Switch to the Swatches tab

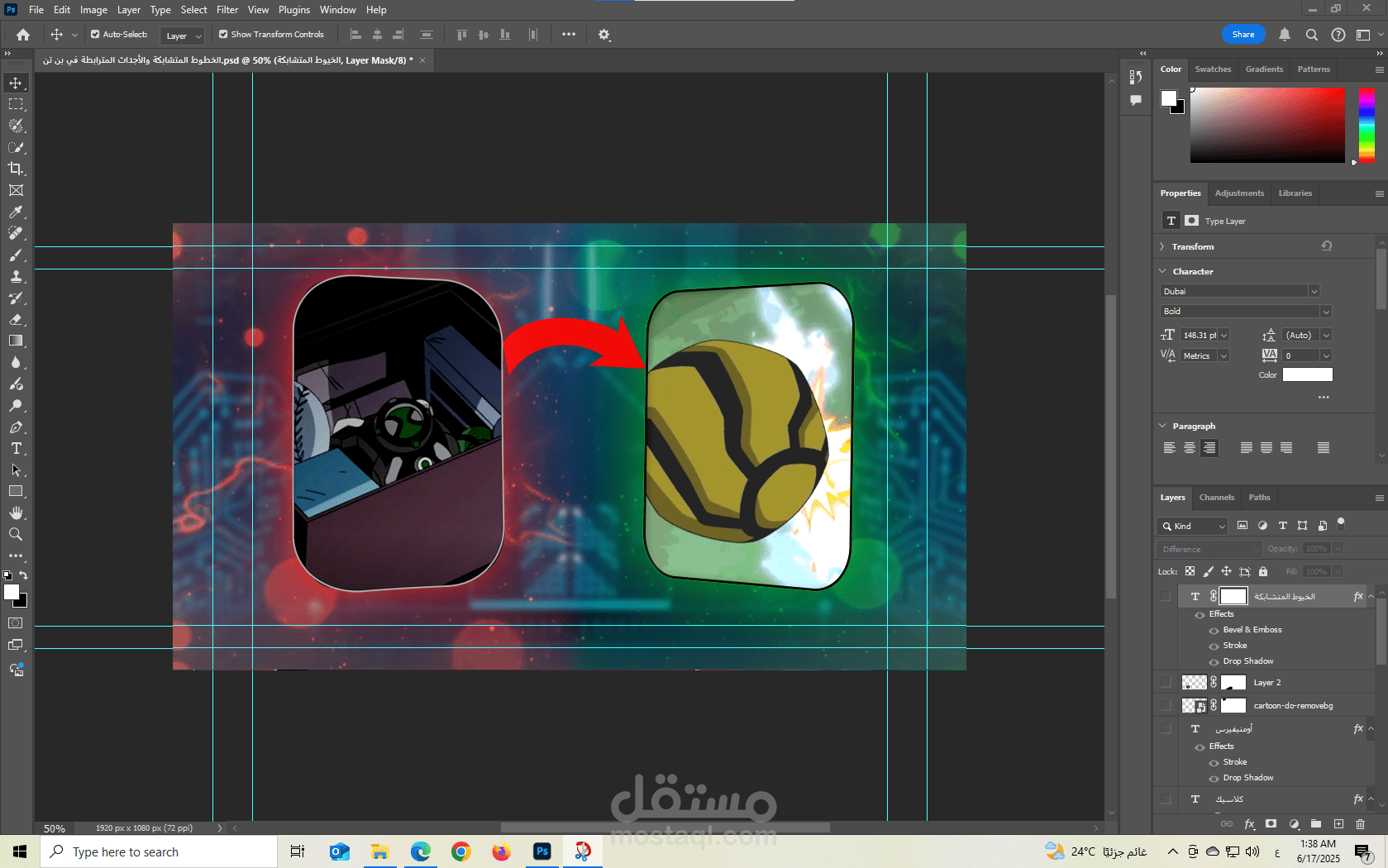1213,69
